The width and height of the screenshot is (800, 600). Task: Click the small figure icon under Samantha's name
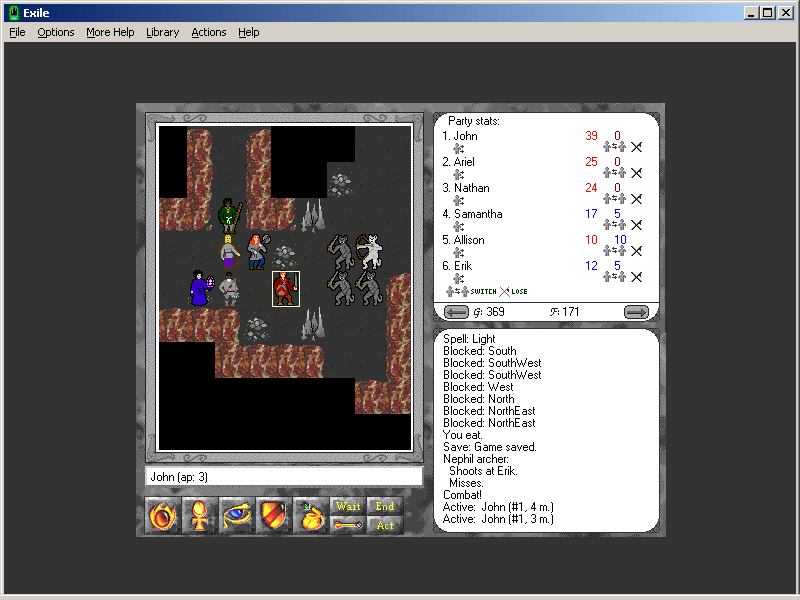(459, 227)
